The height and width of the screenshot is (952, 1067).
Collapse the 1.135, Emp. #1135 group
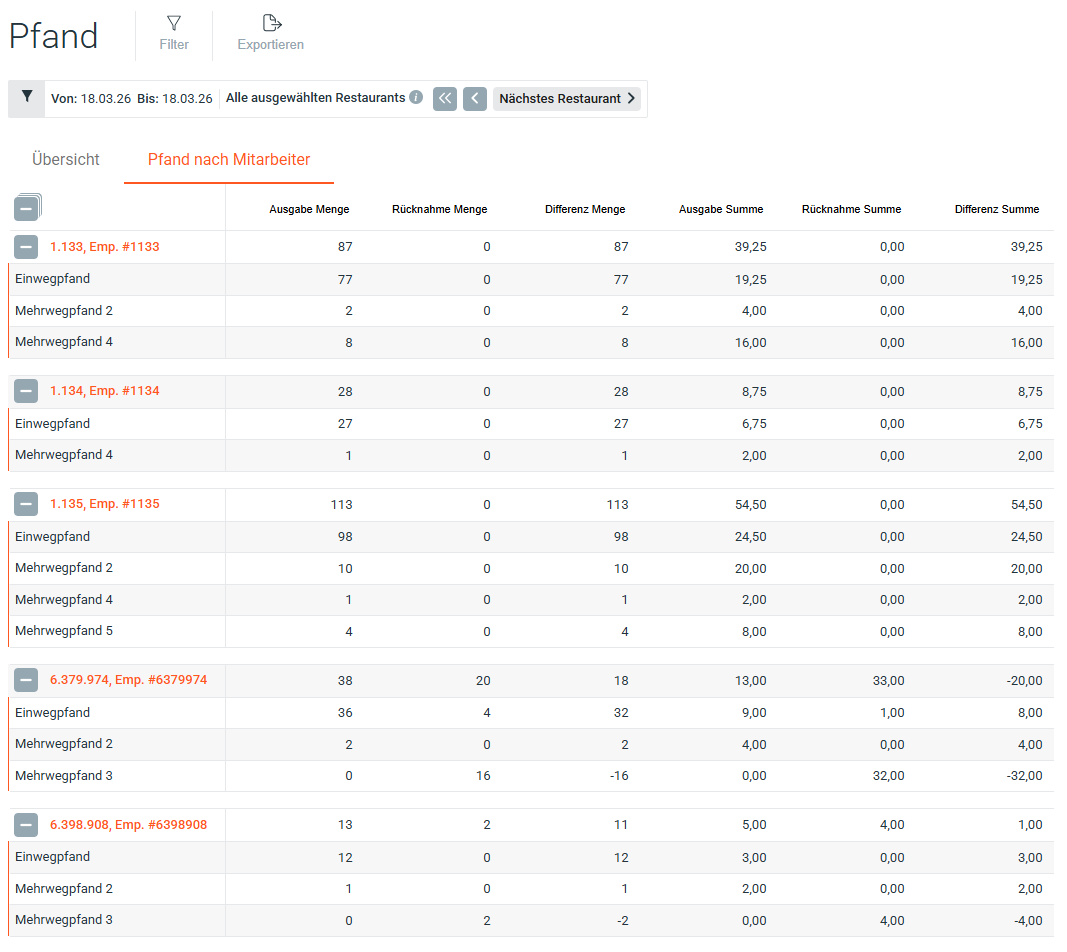point(26,504)
